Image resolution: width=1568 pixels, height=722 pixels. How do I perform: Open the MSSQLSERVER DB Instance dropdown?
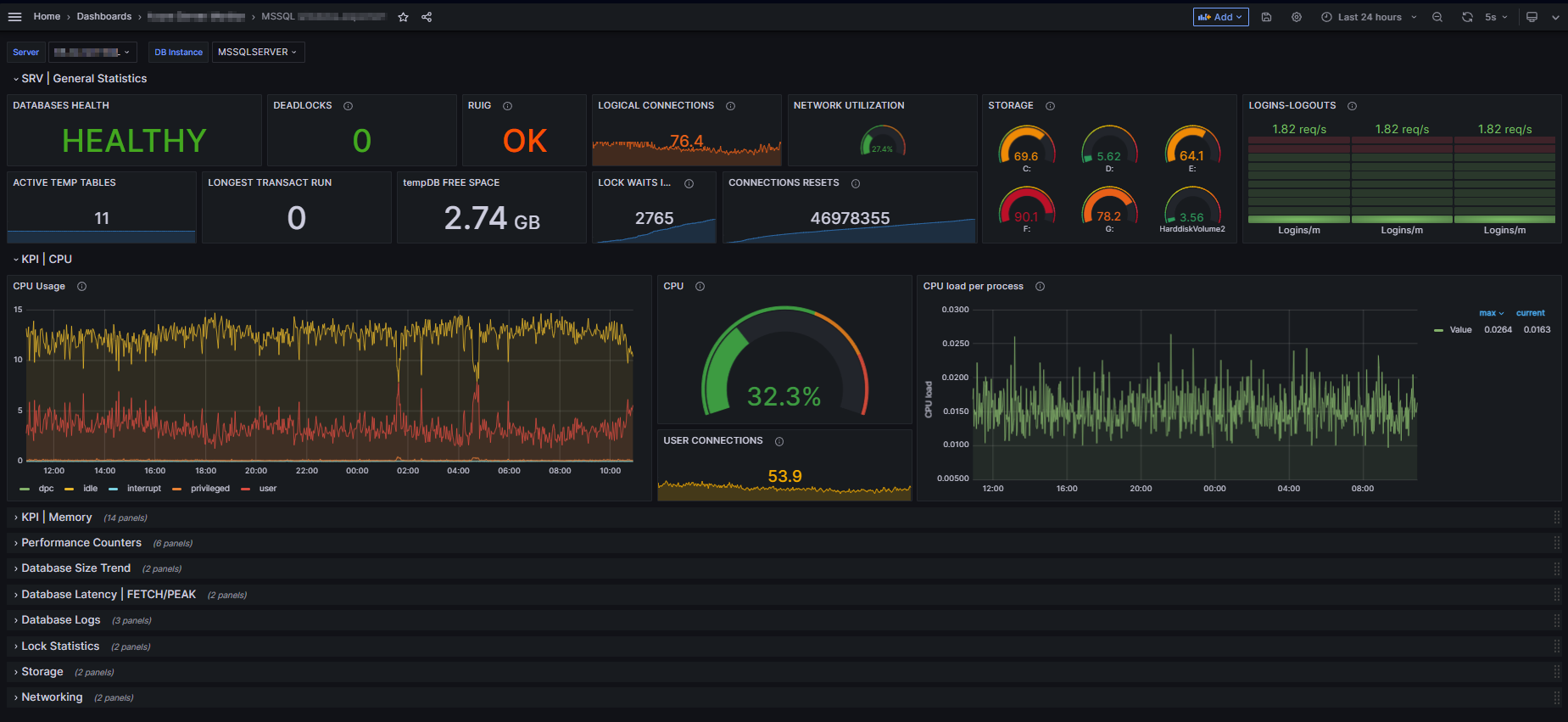(257, 53)
